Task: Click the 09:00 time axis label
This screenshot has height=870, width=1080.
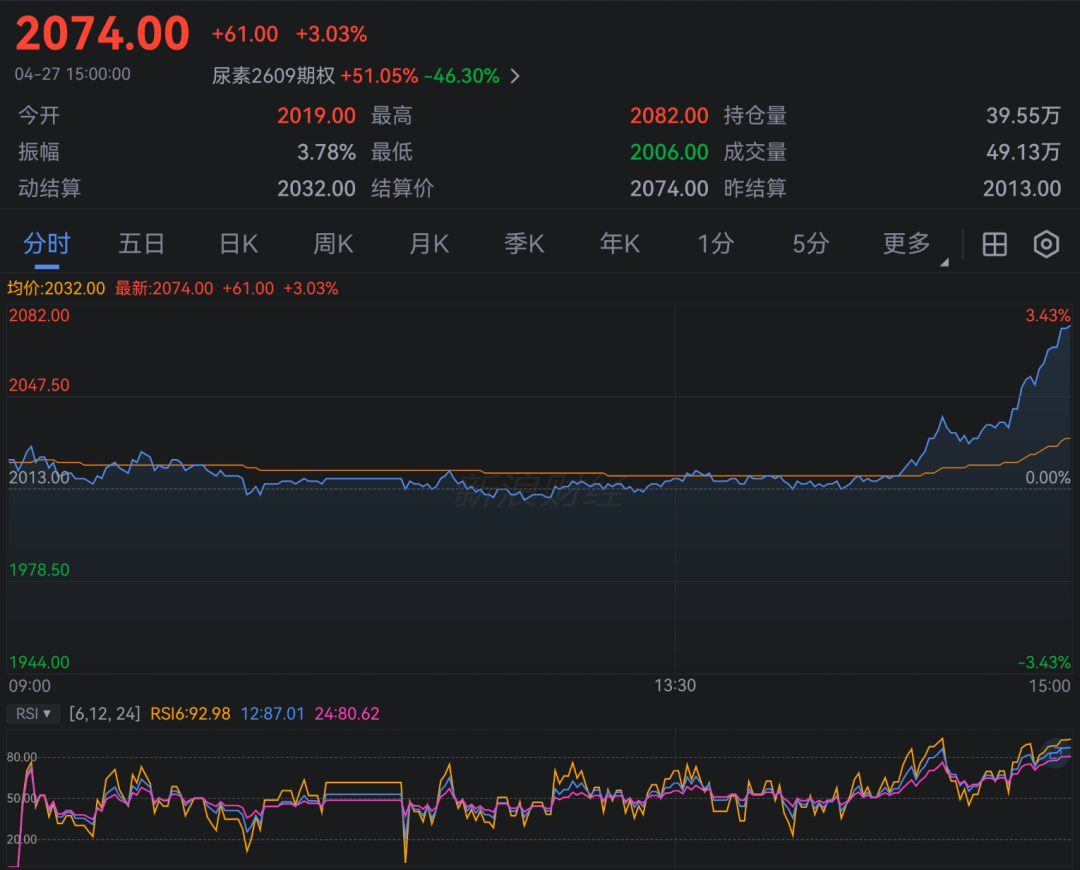Action: pos(30,686)
